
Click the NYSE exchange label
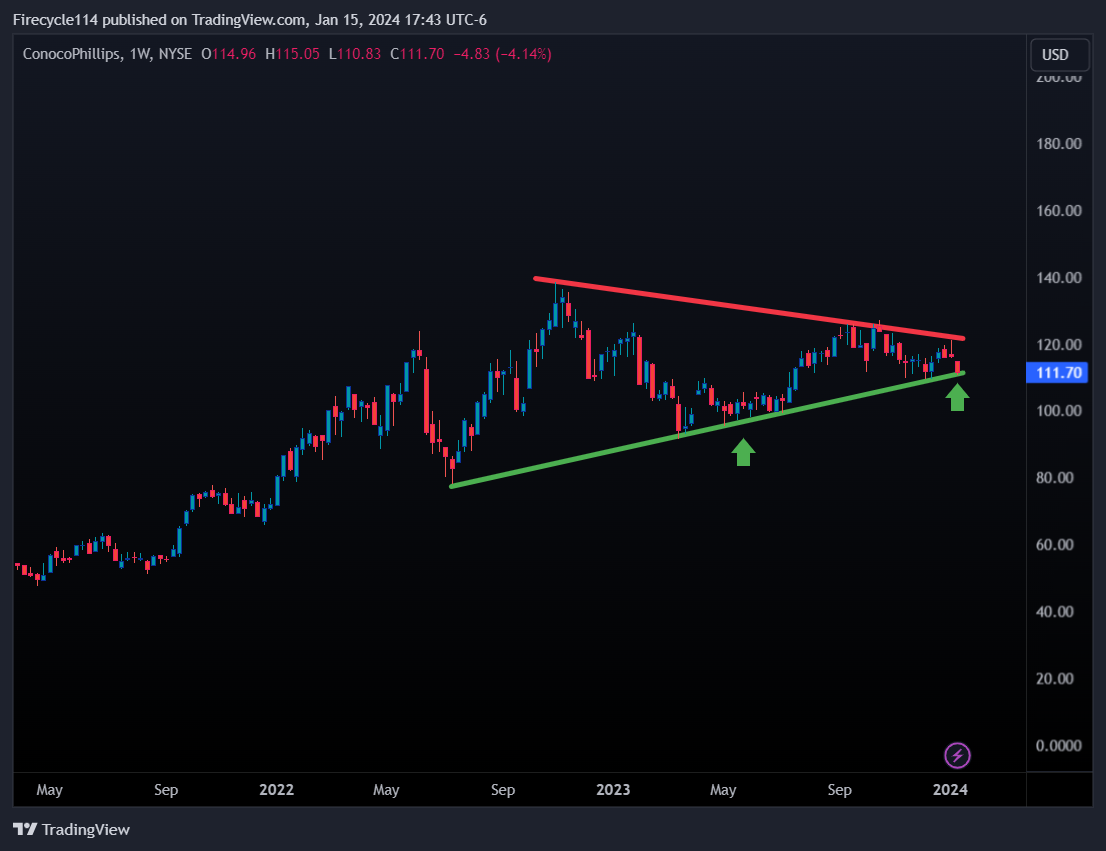[x=175, y=54]
